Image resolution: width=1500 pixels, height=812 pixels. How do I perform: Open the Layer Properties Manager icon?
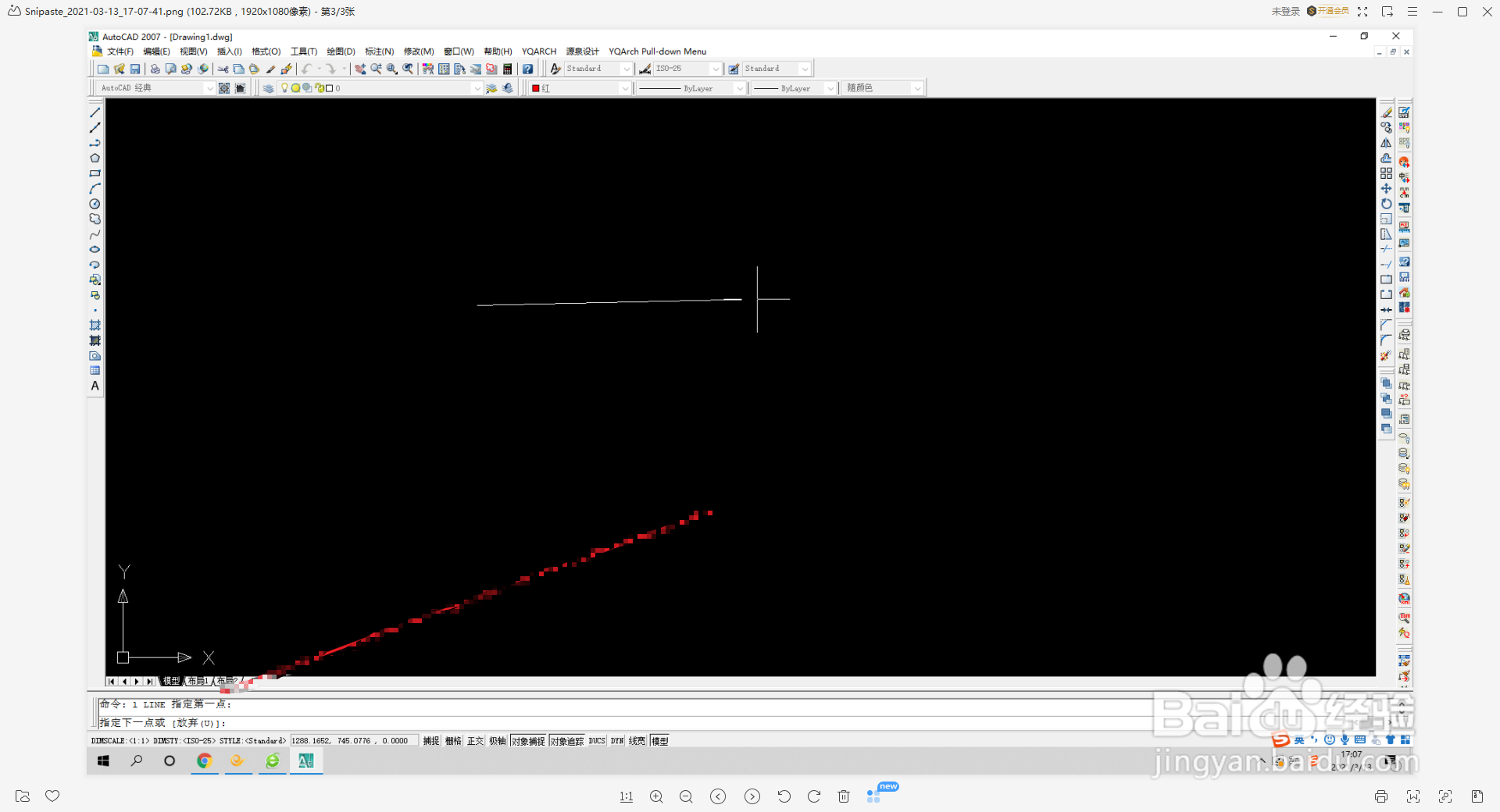click(x=268, y=88)
